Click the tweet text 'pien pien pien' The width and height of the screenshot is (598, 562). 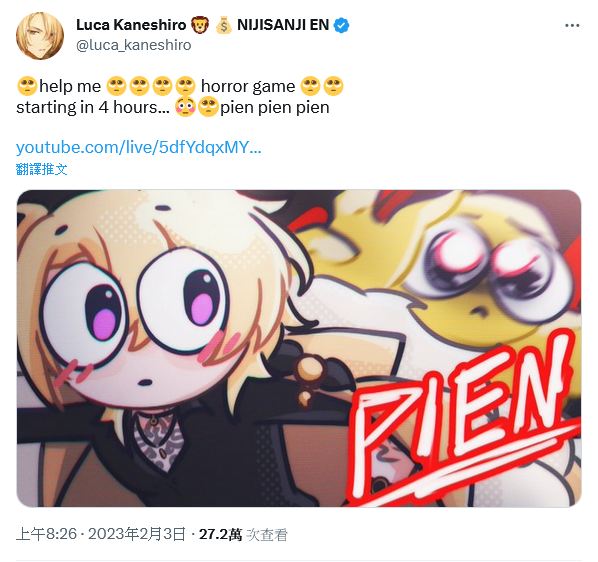pyautogui.click(x=275, y=108)
